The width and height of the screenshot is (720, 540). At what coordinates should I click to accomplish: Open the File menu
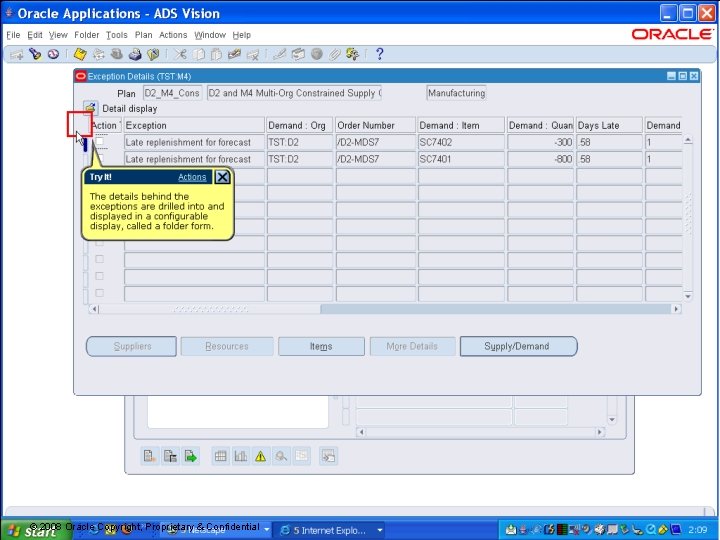pyautogui.click(x=13, y=35)
